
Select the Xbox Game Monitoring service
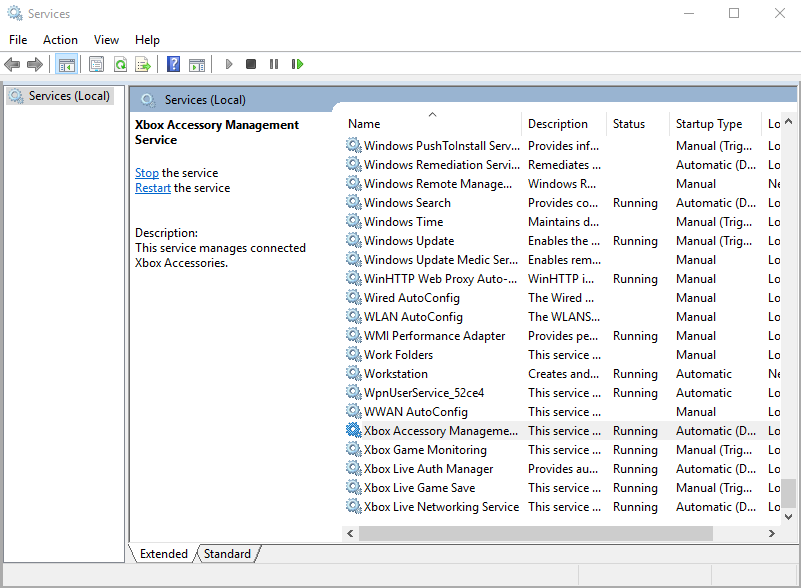[422, 449]
